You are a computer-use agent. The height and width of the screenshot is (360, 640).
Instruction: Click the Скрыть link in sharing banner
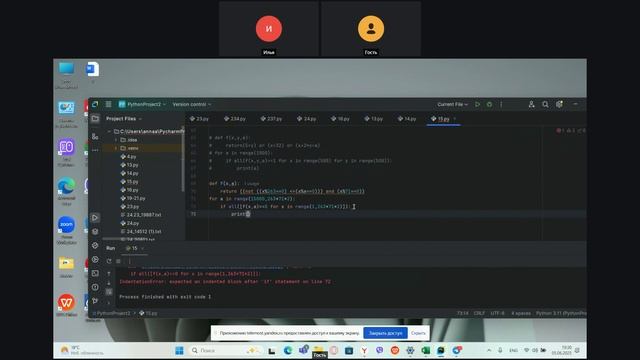(418, 333)
